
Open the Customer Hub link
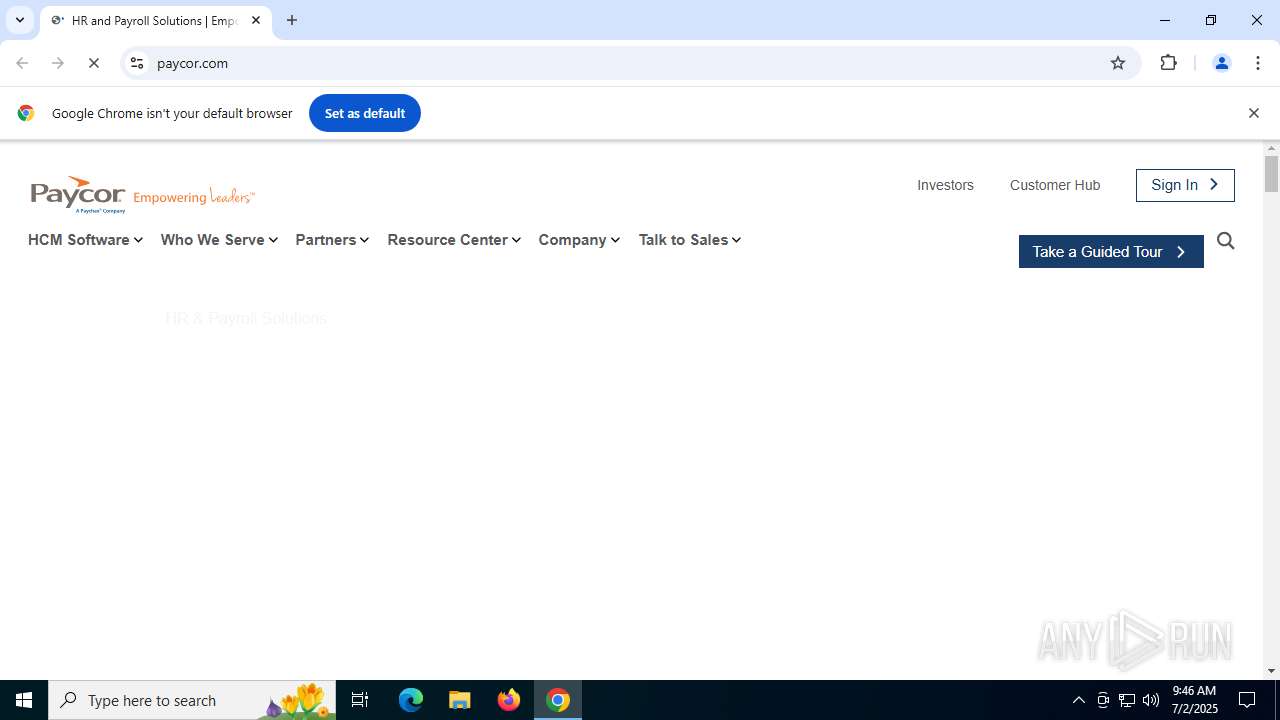[x=1055, y=185]
